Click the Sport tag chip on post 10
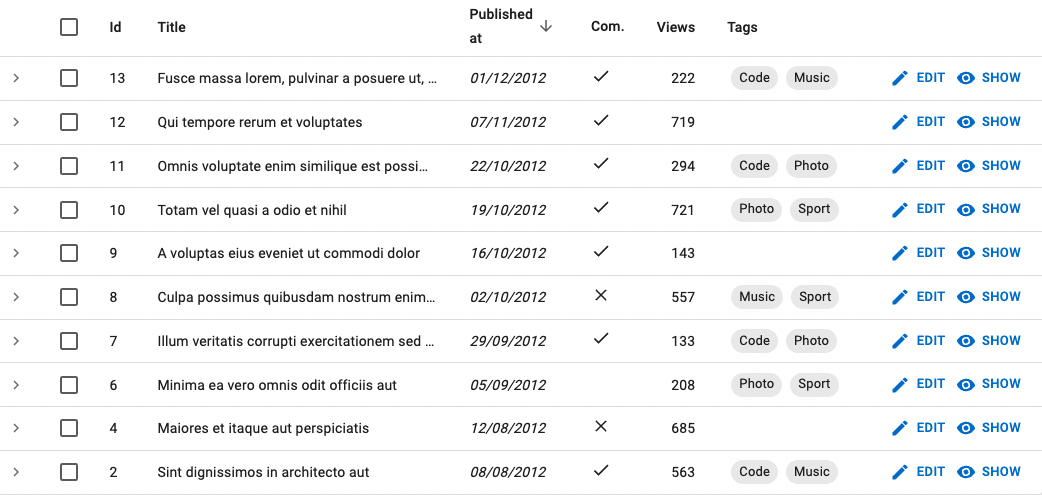This screenshot has height=495, width=1042. tap(814, 209)
